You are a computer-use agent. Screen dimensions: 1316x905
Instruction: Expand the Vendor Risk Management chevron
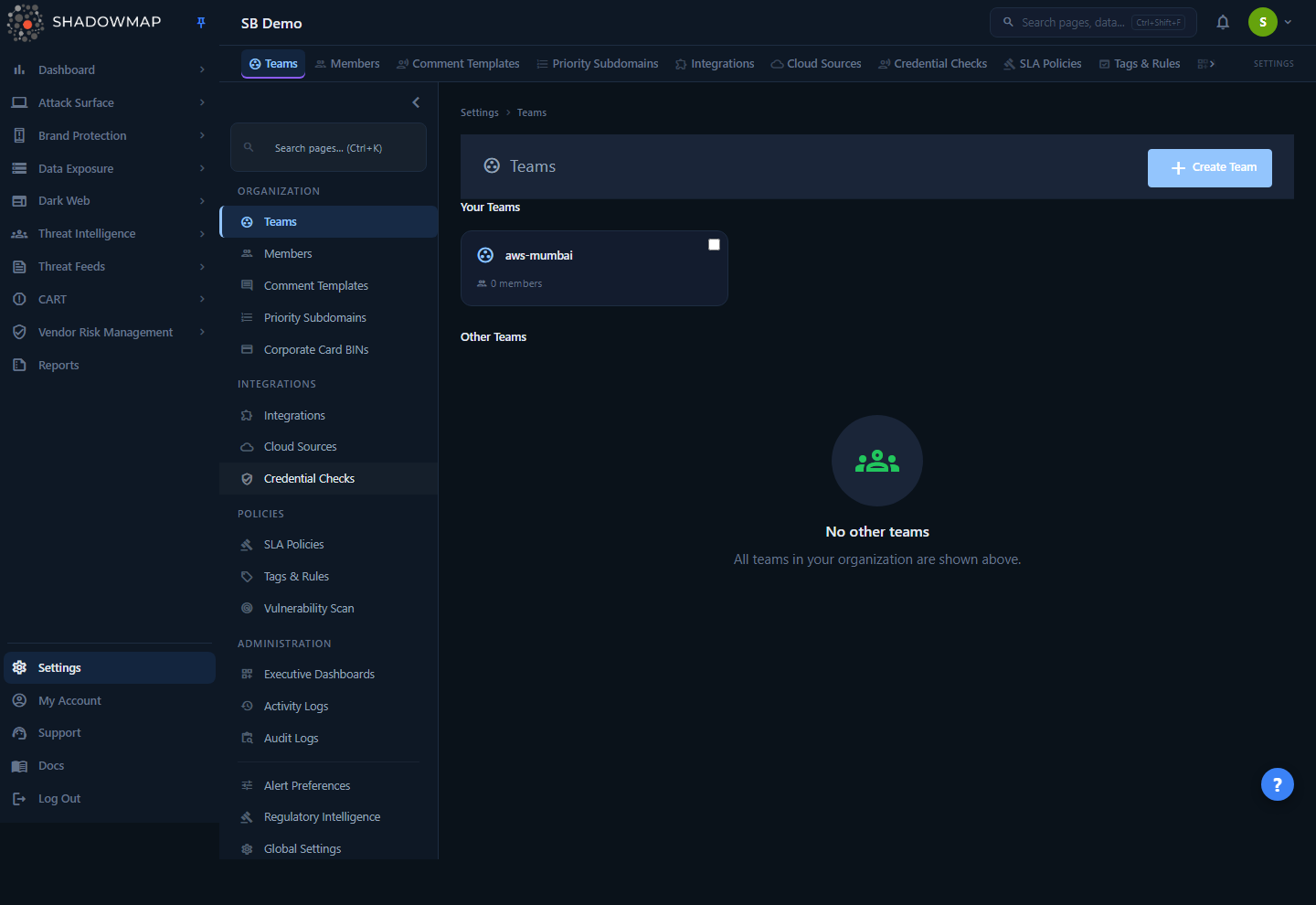[202, 332]
